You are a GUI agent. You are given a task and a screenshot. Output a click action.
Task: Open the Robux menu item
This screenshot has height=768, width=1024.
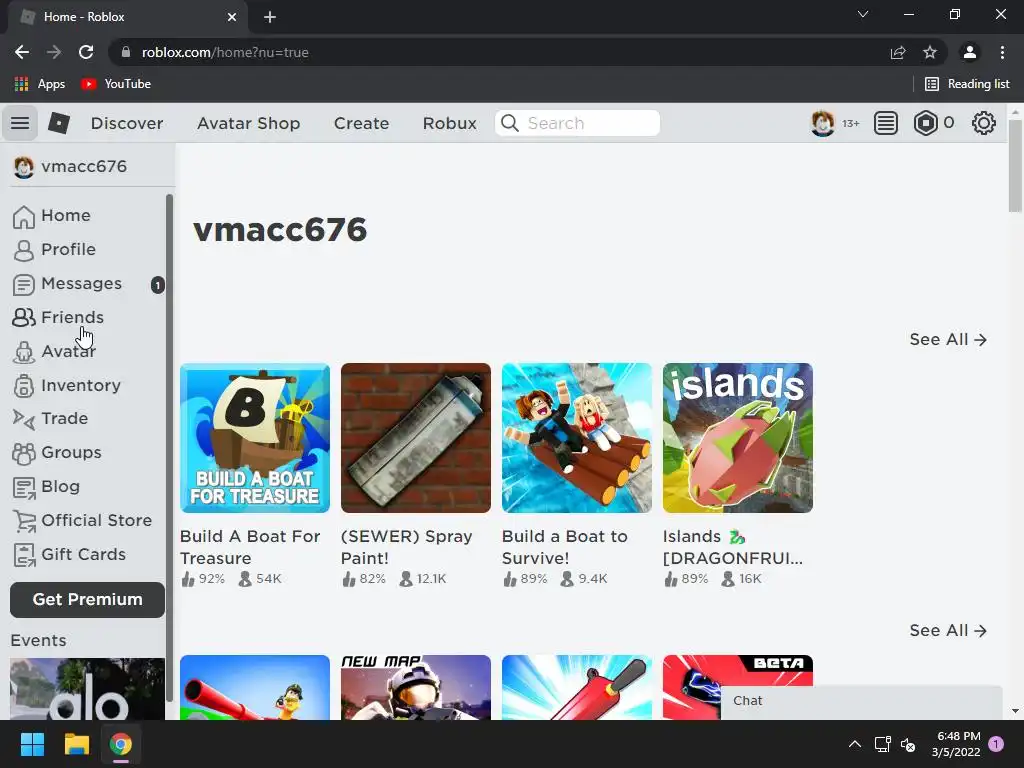coord(449,123)
